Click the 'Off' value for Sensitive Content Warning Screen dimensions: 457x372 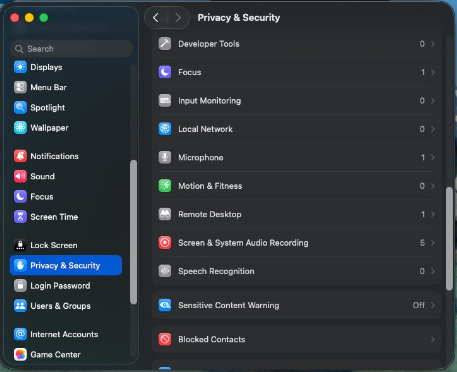[419, 305]
